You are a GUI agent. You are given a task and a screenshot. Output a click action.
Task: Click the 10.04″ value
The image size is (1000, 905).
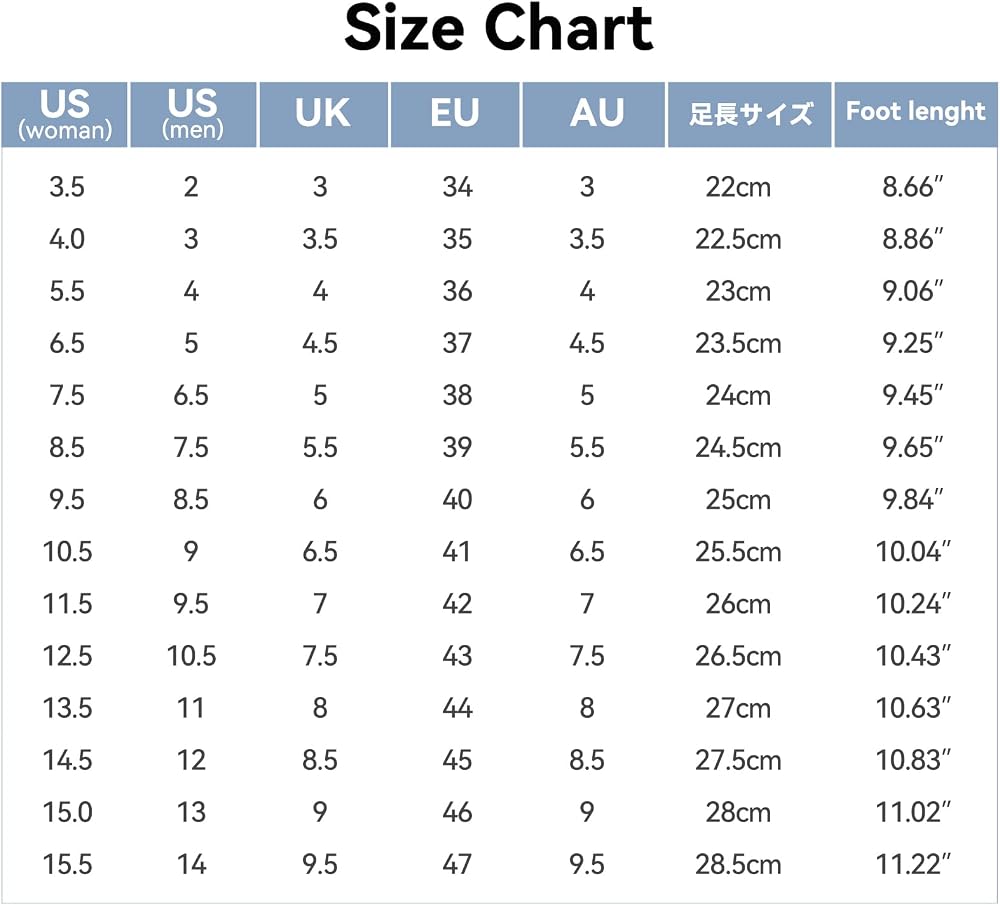[x=913, y=552]
